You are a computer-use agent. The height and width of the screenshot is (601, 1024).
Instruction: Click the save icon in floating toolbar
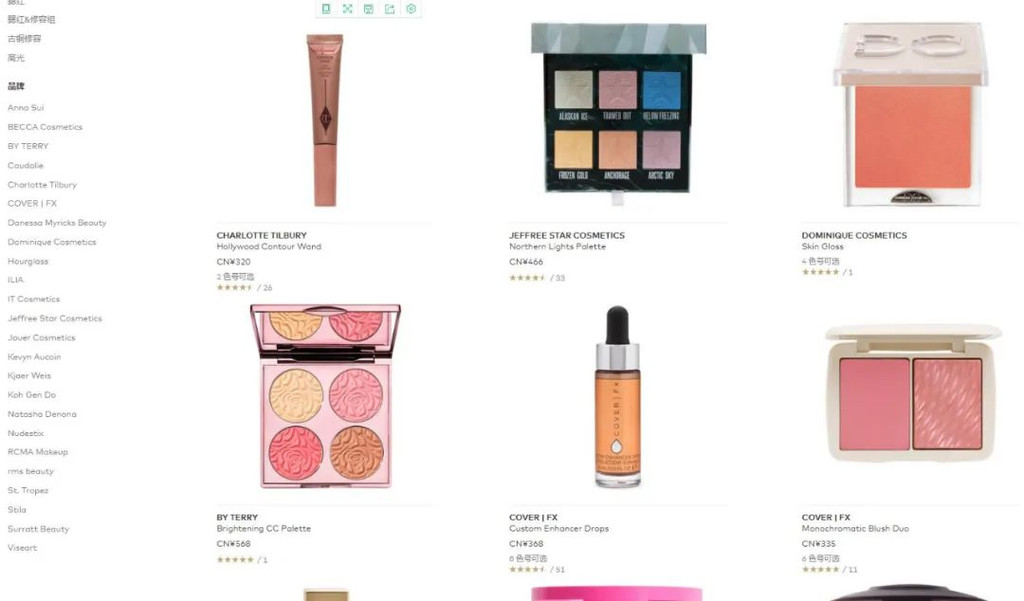[x=368, y=8]
